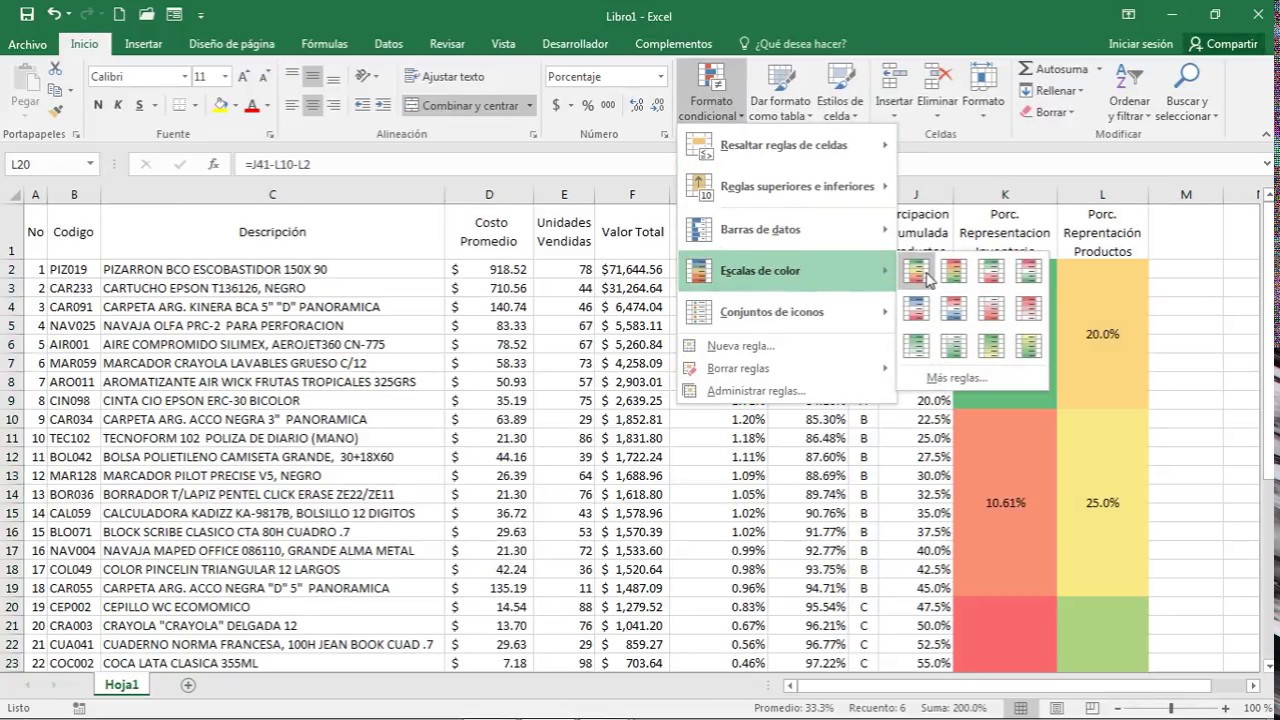Open the font size 11 dropdown
Screen dimensions: 1280x720
[225, 77]
